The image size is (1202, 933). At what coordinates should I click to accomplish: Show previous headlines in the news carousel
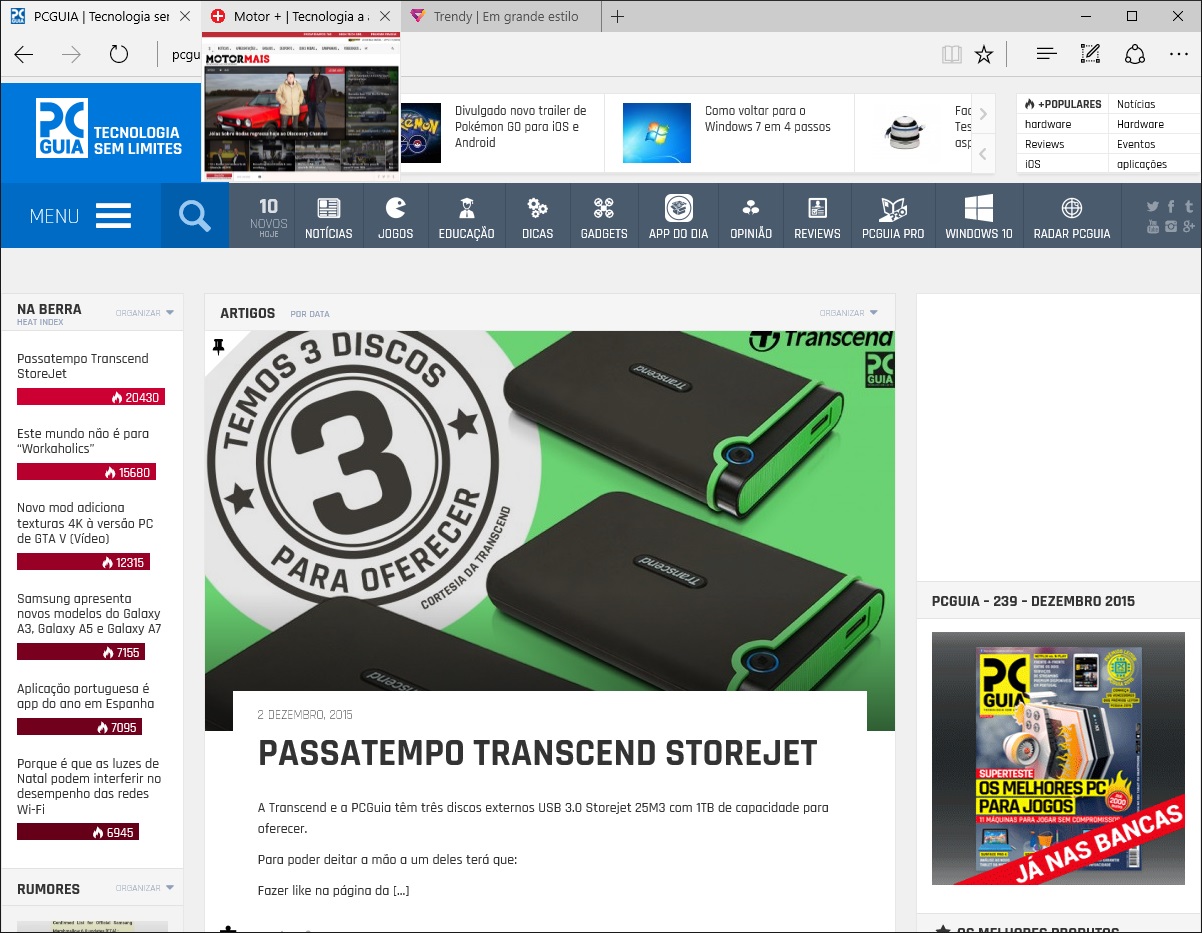tap(983, 154)
